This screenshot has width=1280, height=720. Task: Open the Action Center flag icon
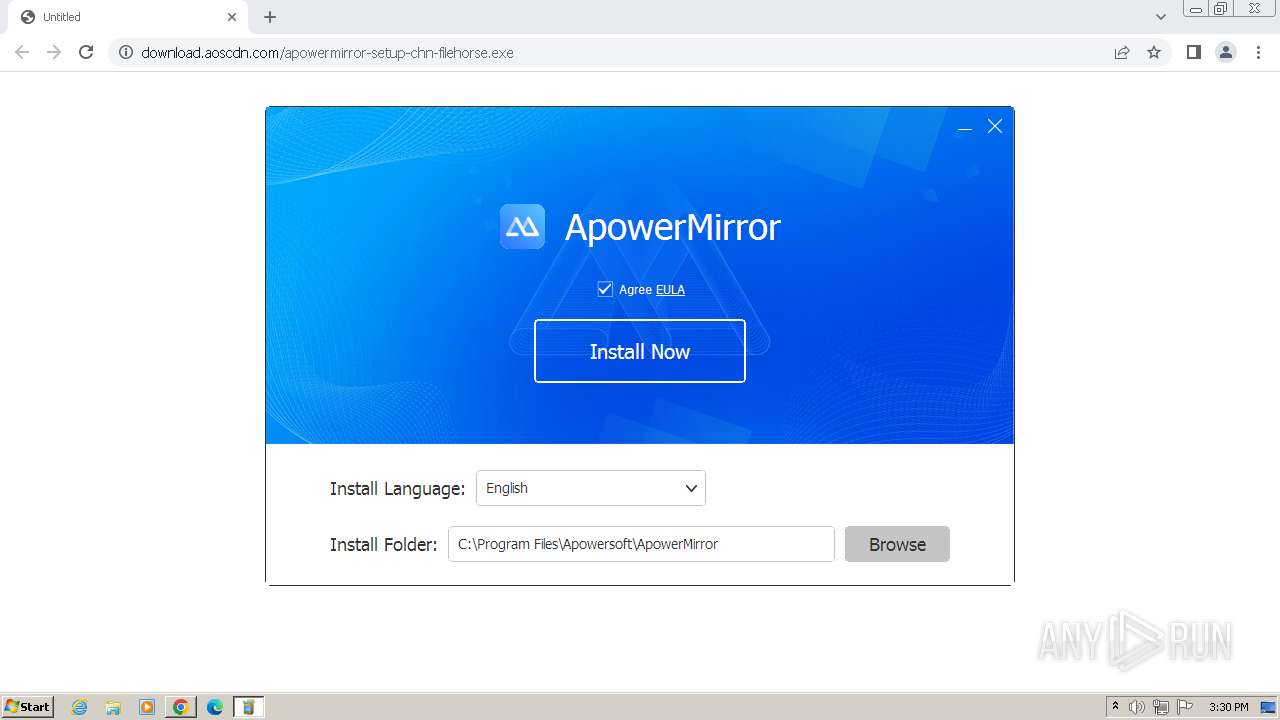pos(1185,707)
